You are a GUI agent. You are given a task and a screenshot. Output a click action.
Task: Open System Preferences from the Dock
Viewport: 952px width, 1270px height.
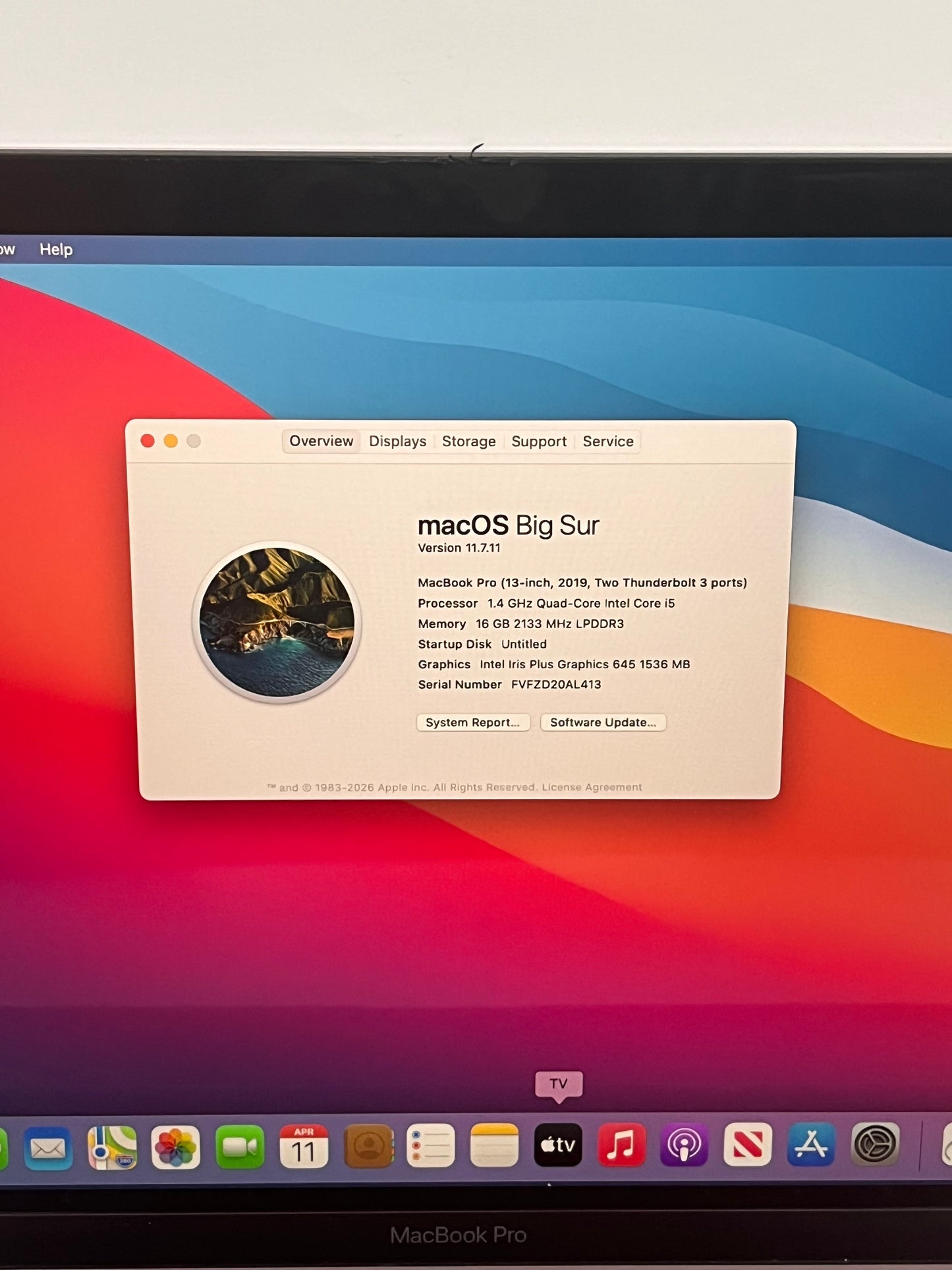876,1145
